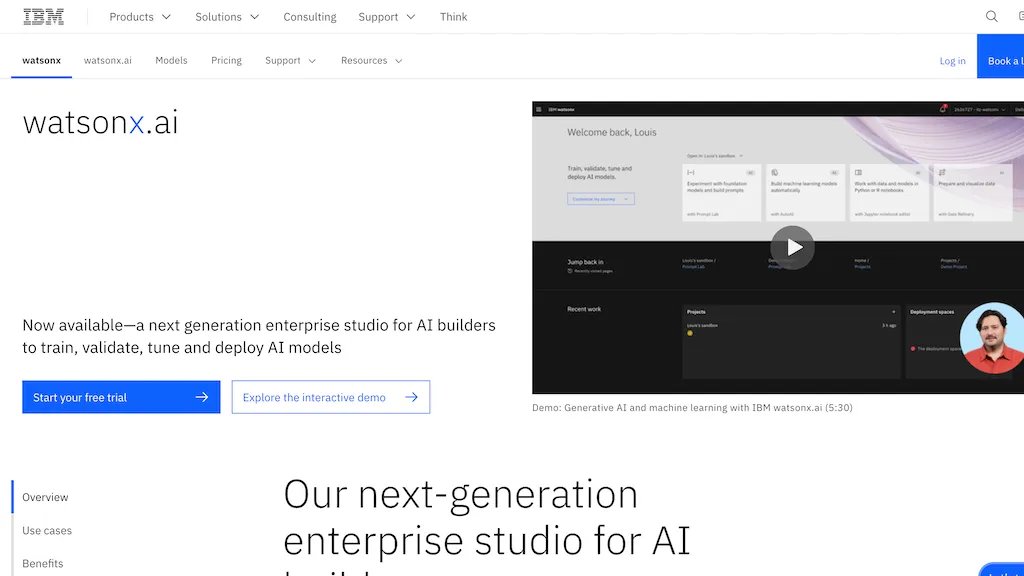Click the Log in link
The width and height of the screenshot is (1024, 576).
click(952, 60)
